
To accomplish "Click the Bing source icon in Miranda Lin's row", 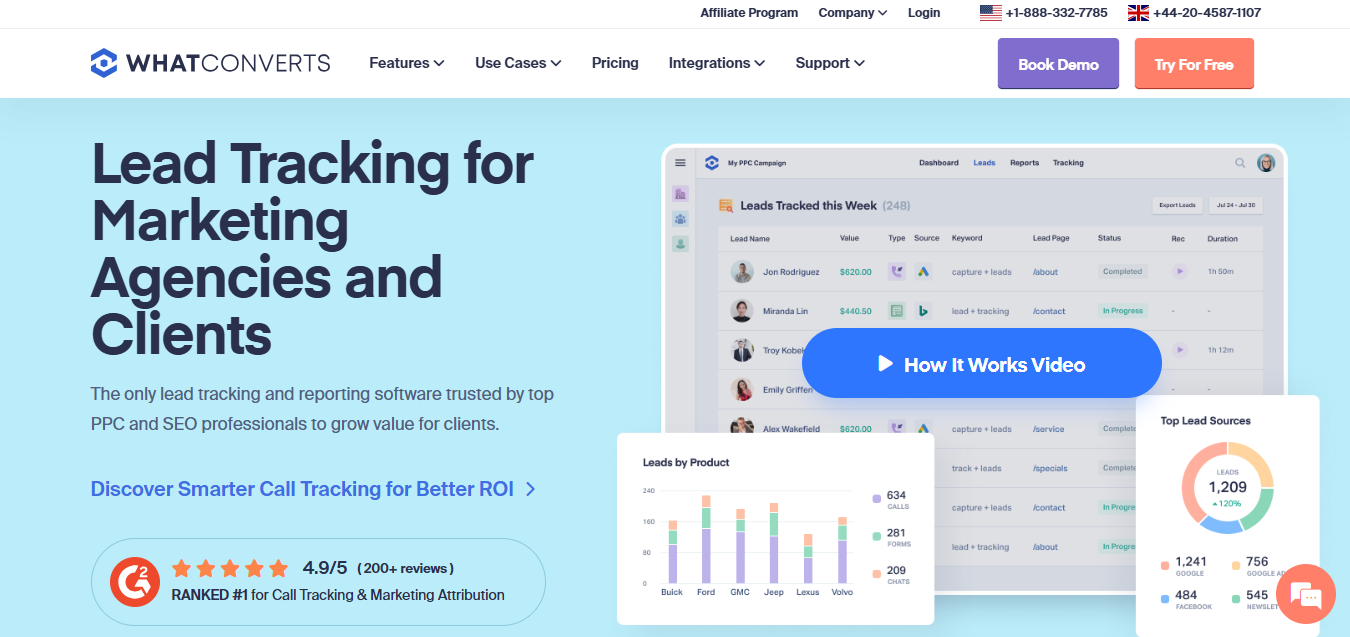I will pos(924,311).
